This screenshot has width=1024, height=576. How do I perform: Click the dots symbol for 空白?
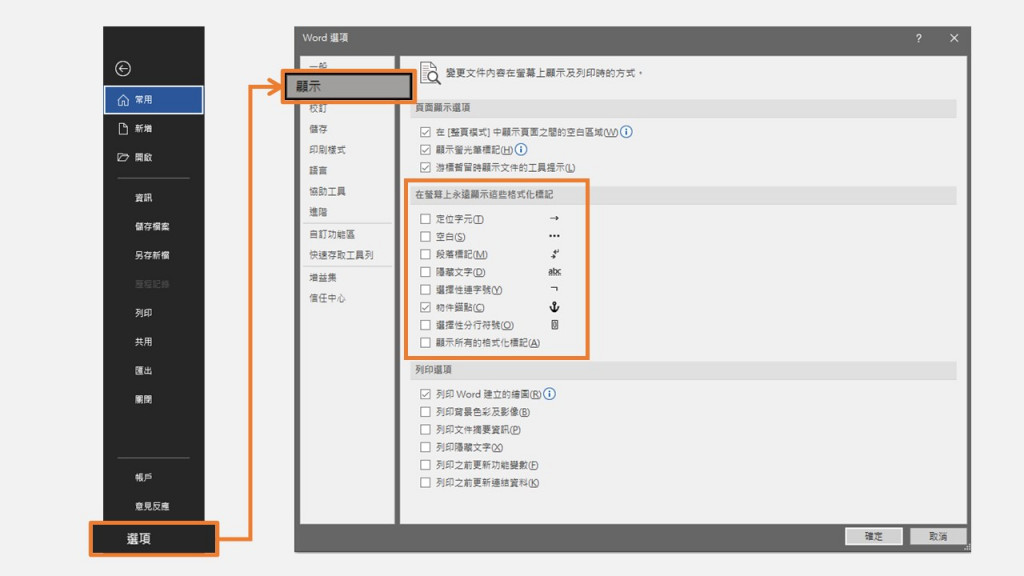554,236
